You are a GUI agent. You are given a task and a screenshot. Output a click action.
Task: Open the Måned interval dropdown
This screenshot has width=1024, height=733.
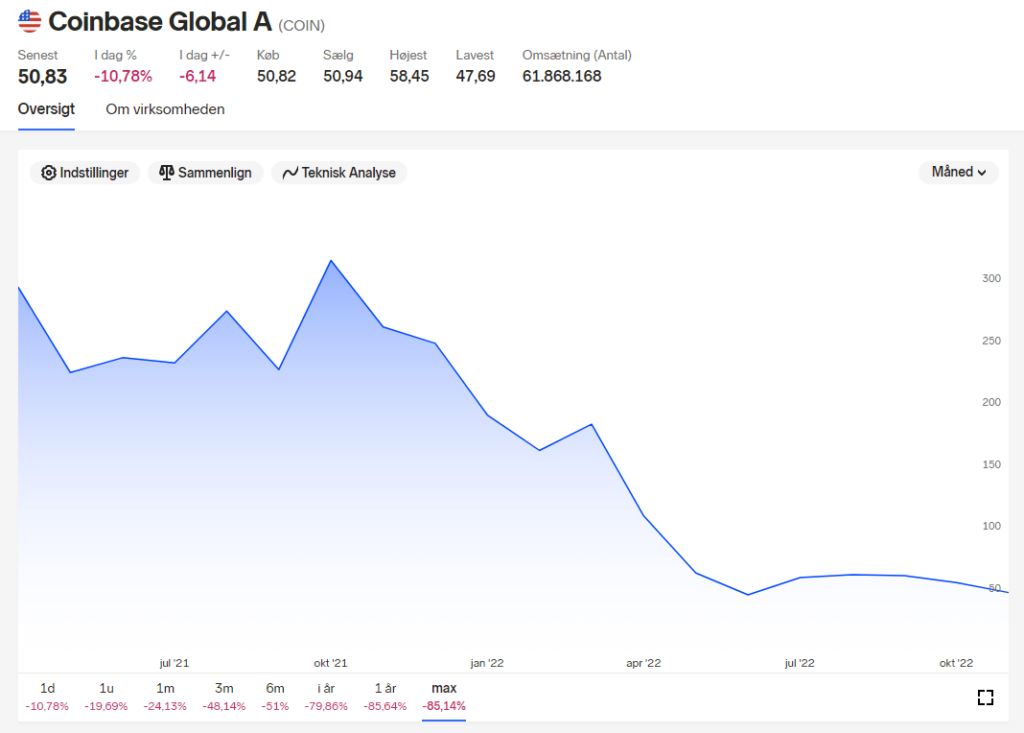pyautogui.click(x=958, y=172)
